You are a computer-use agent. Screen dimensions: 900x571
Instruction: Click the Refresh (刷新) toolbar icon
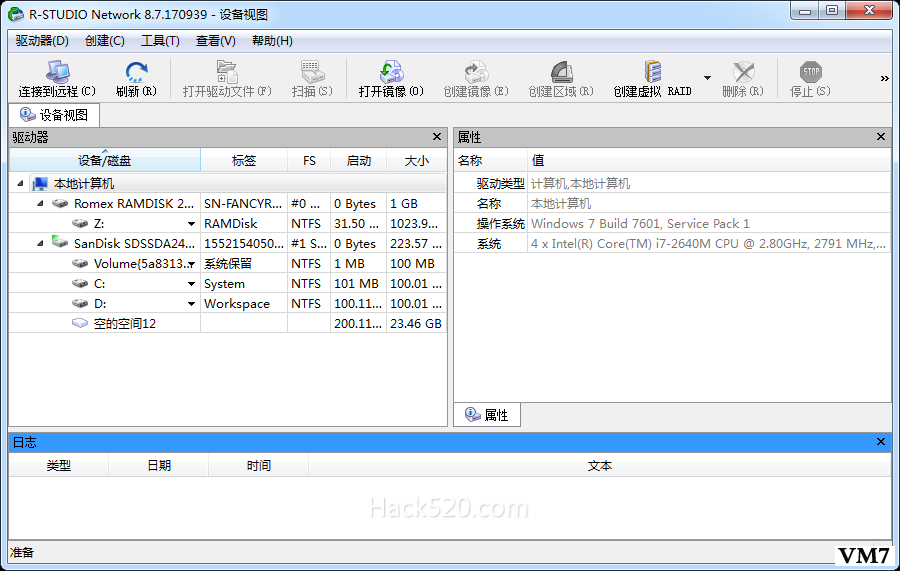136,72
